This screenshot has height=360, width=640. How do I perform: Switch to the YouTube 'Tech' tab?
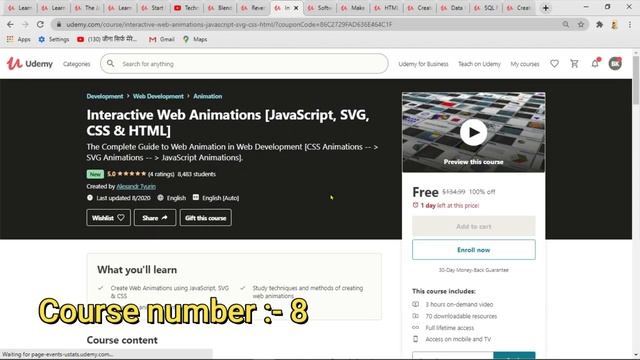[x=186, y=8]
